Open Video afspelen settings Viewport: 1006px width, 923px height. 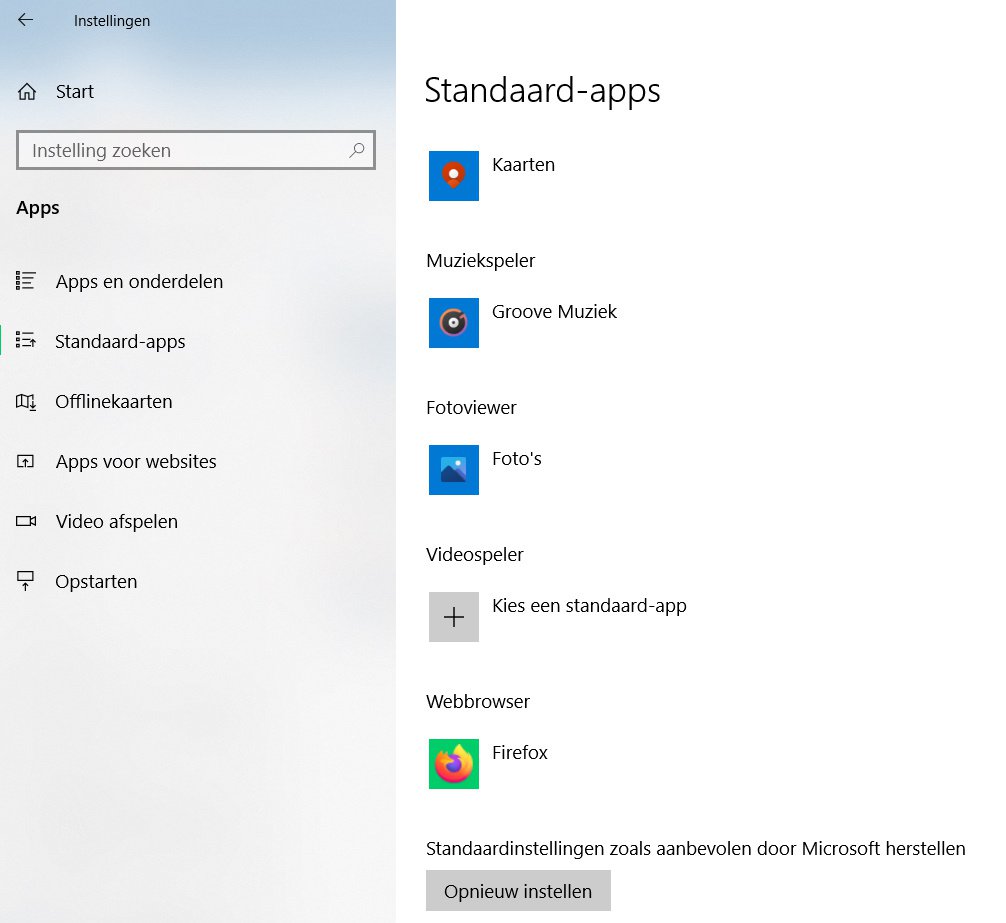(x=117, y=521)
